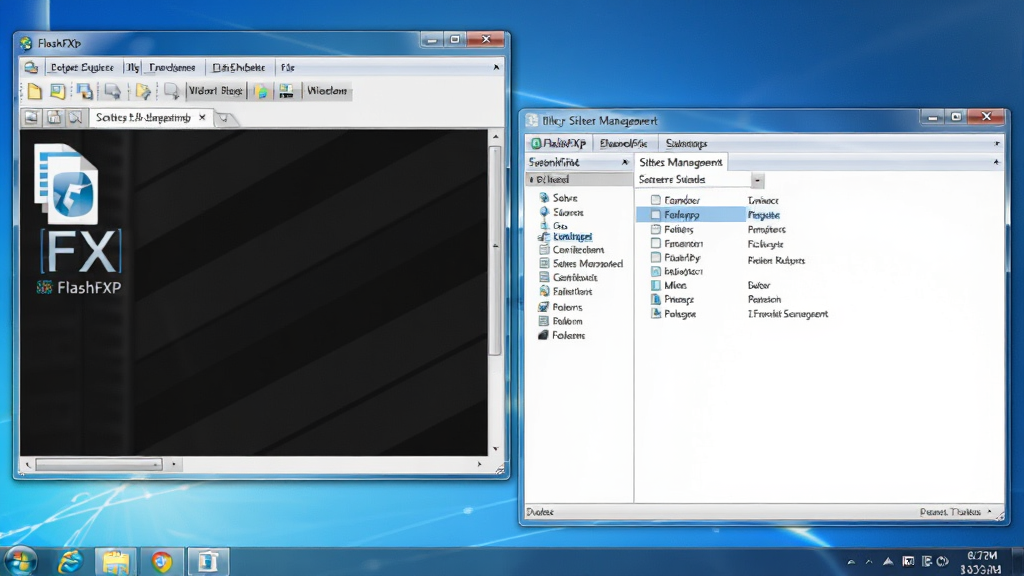The width and height of the screenshot is (1024, 576).
Task: Click the black folder icon at bottom of tree
Action: click(x=543, y=335)
